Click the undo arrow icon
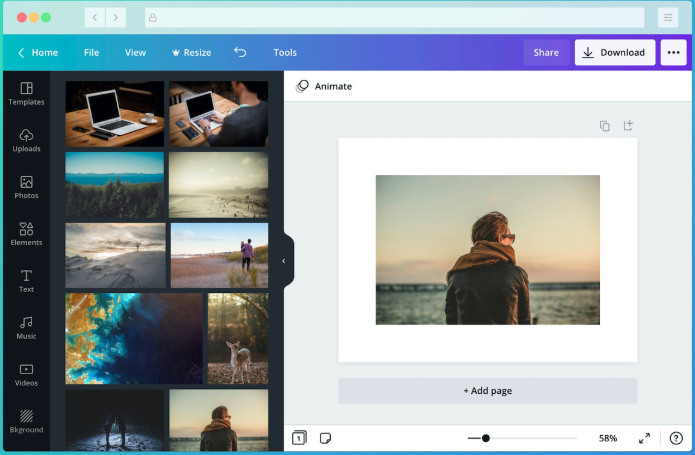The image size is (695, 455). pos(240,52)
